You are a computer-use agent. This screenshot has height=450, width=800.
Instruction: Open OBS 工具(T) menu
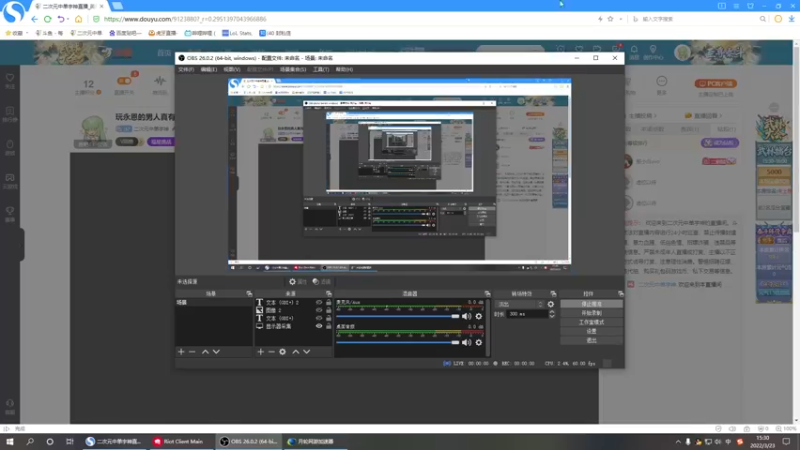(321, 69)
